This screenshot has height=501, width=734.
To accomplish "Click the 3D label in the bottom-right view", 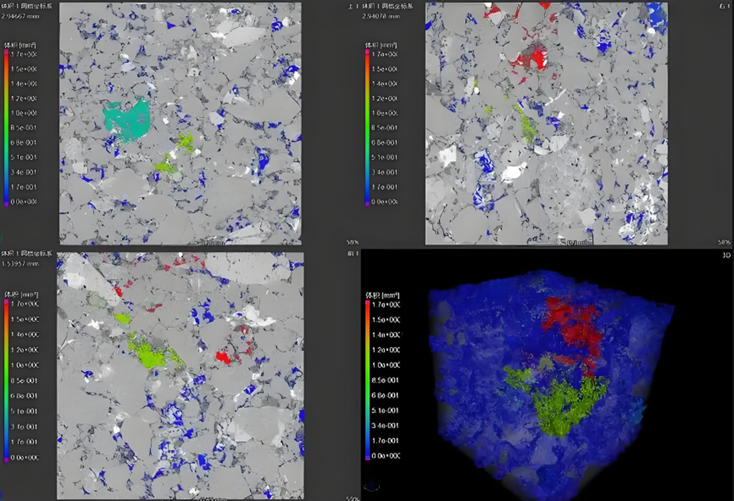I will click(x=724, y=255).
